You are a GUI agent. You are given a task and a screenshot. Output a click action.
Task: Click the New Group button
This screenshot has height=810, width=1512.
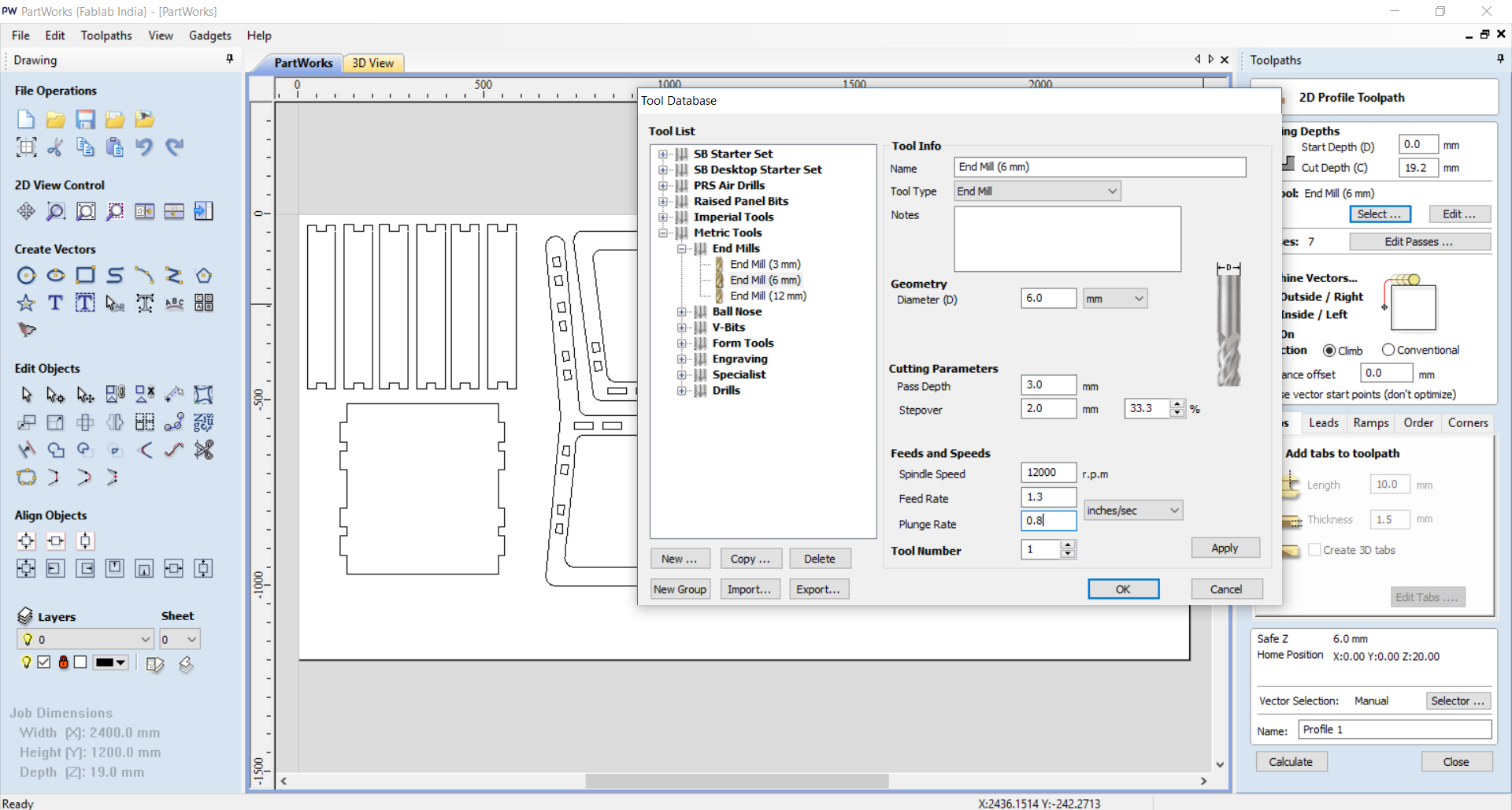coord(680,589)
